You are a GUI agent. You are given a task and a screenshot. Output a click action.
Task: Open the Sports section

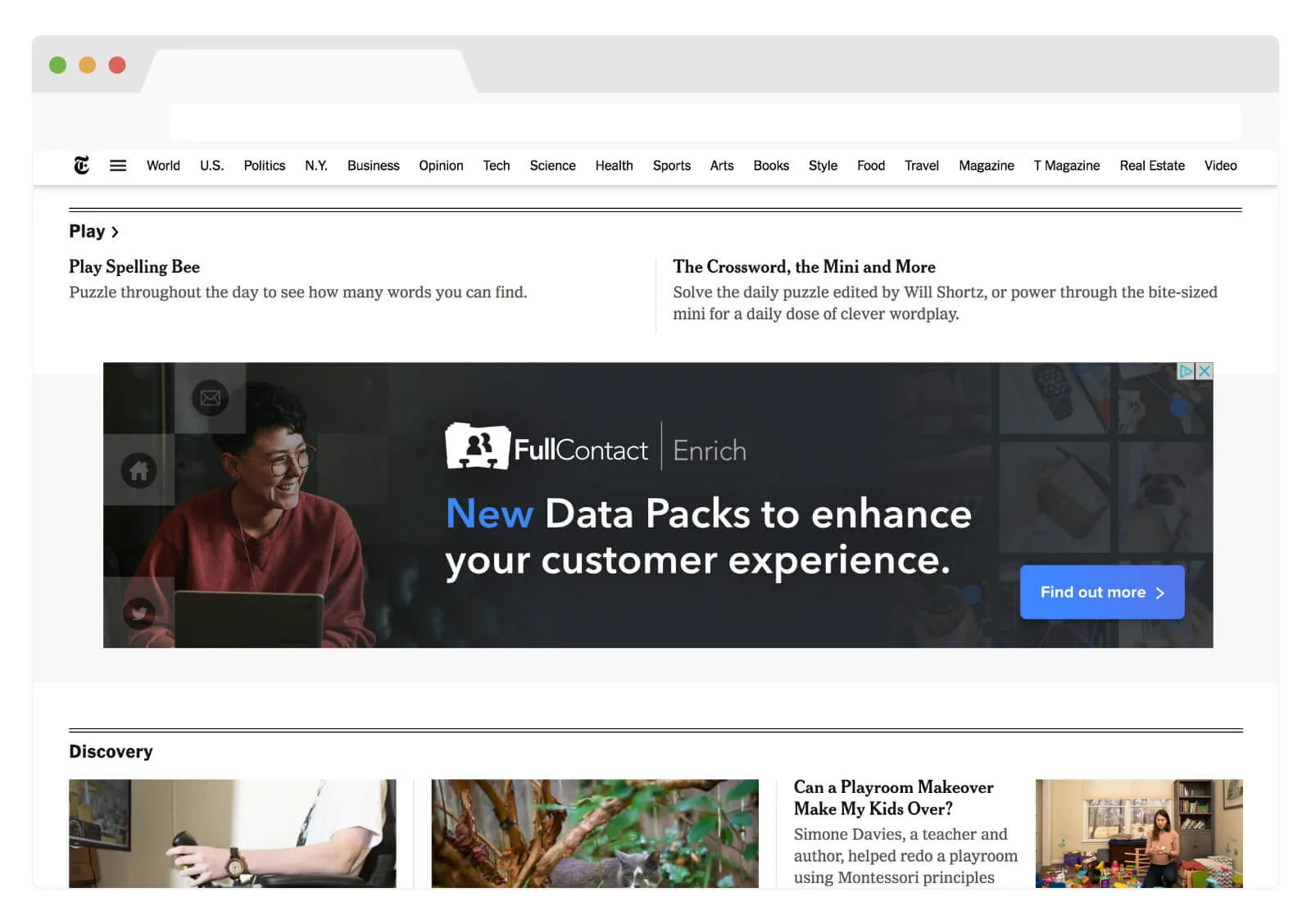tap(672, 165)
